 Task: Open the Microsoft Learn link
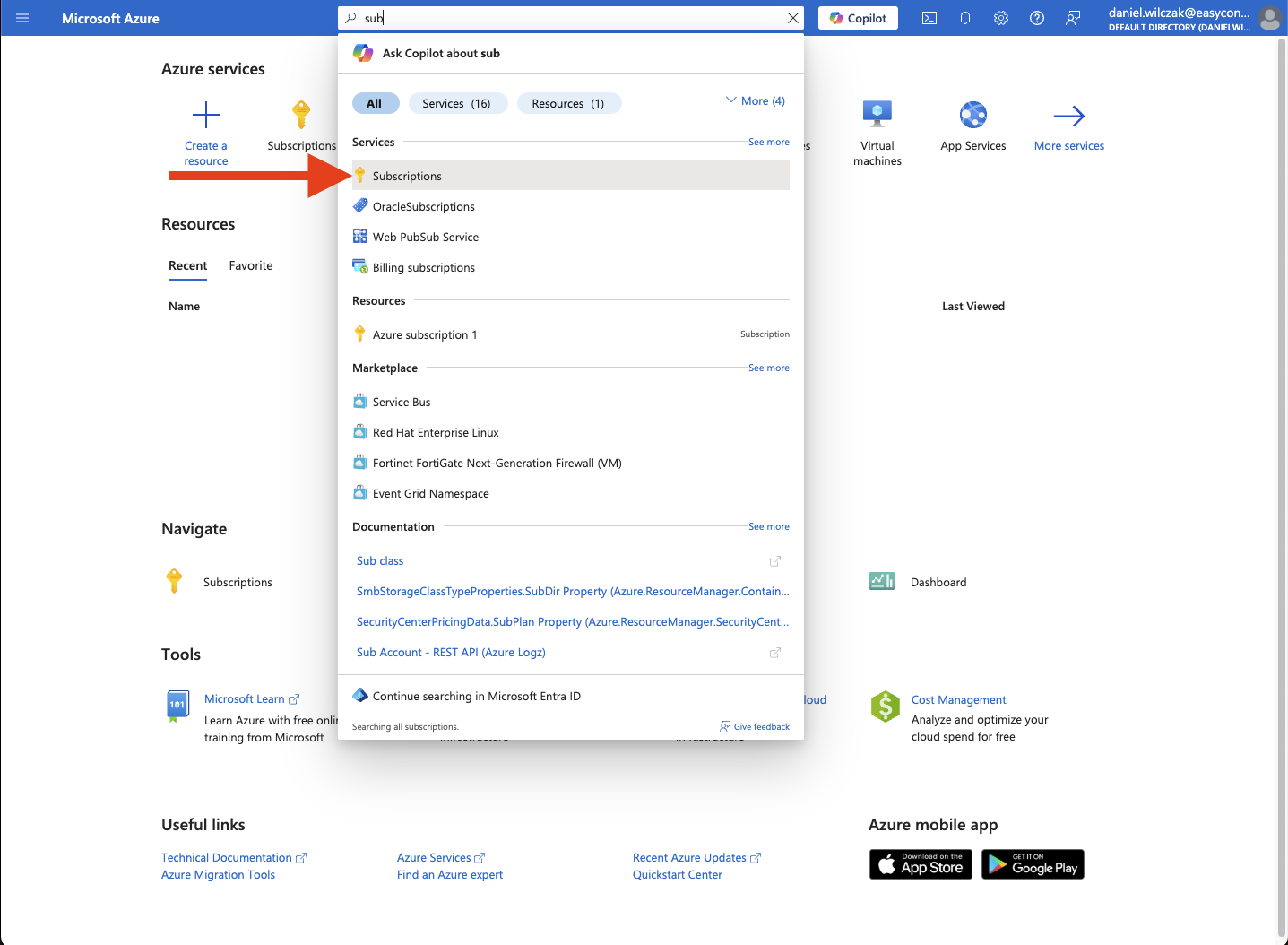point(245,698)
